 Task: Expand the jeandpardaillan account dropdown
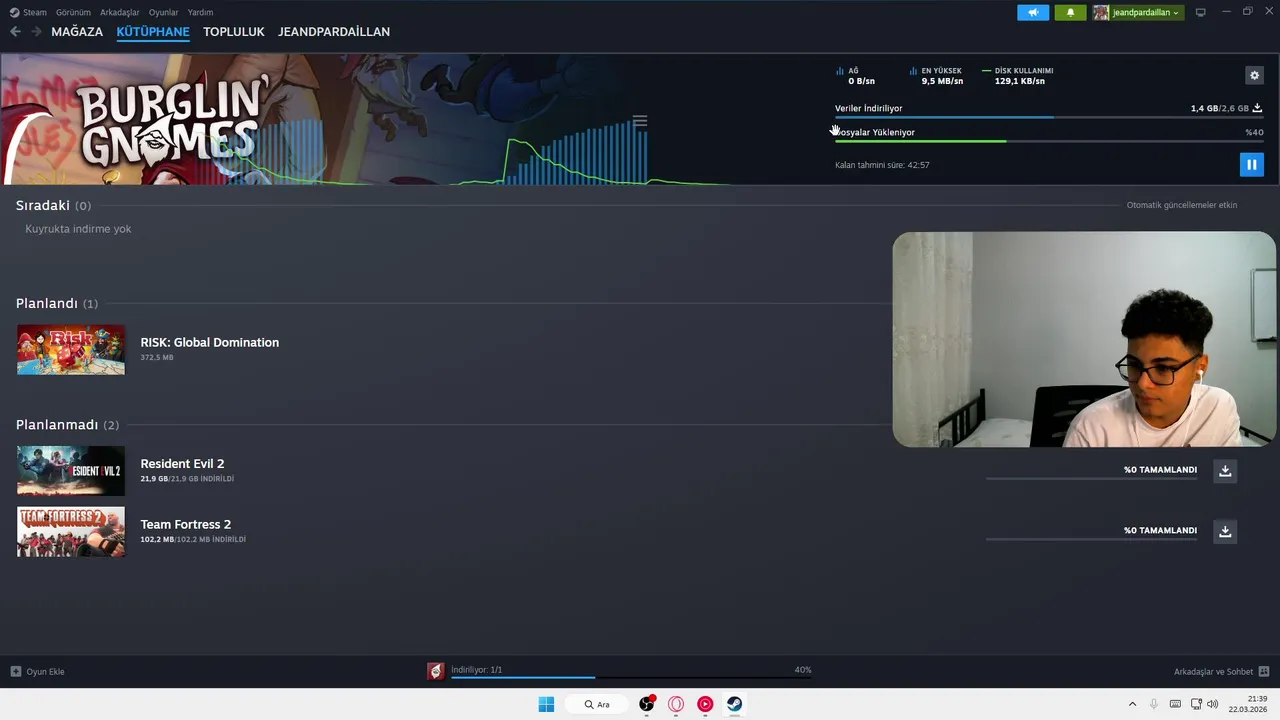(x=1146, y=12)
